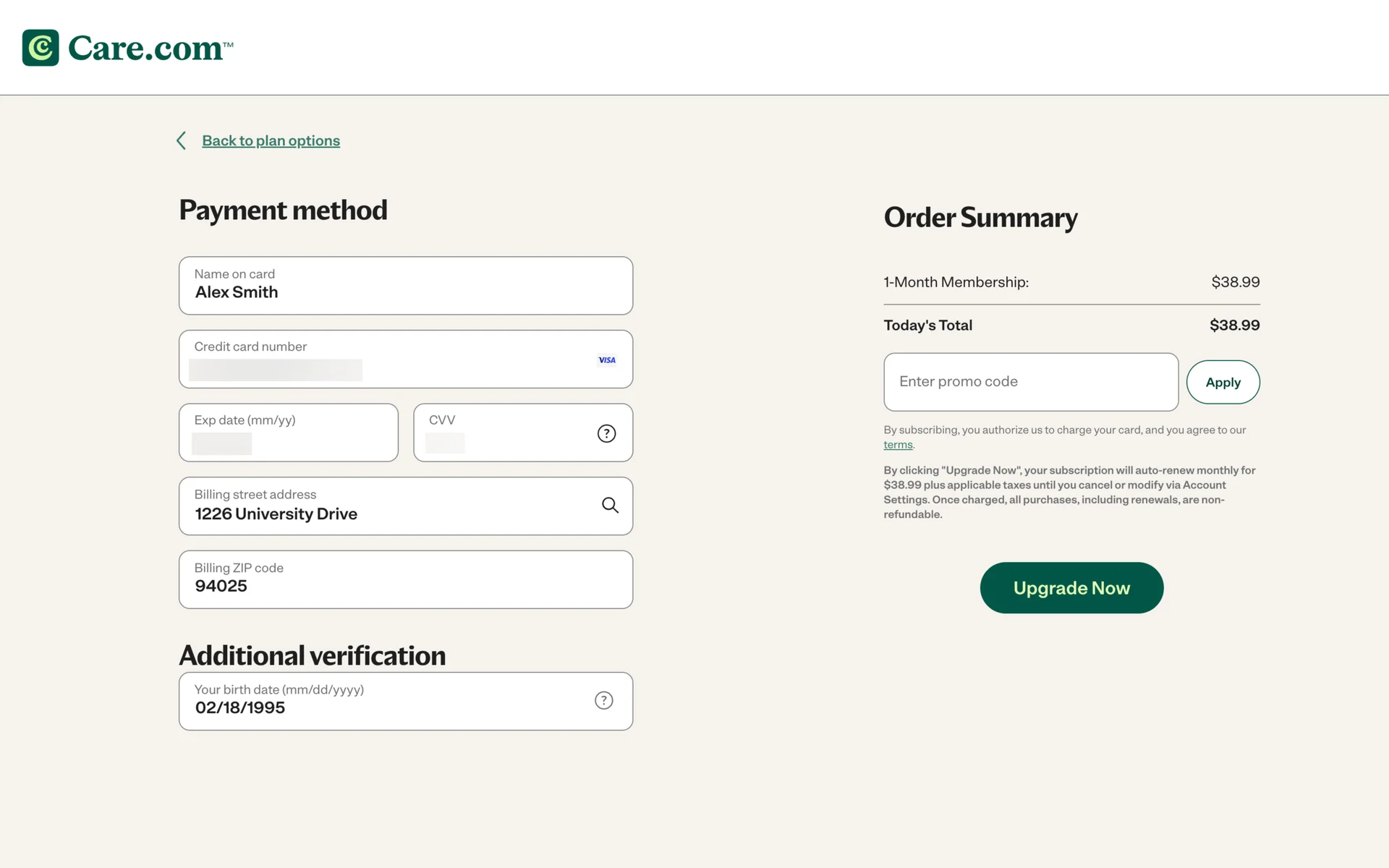The height and width of the screenshot is (868, 1389).
Task: Click the Enter promo code field
Action: click(1030, 382)
